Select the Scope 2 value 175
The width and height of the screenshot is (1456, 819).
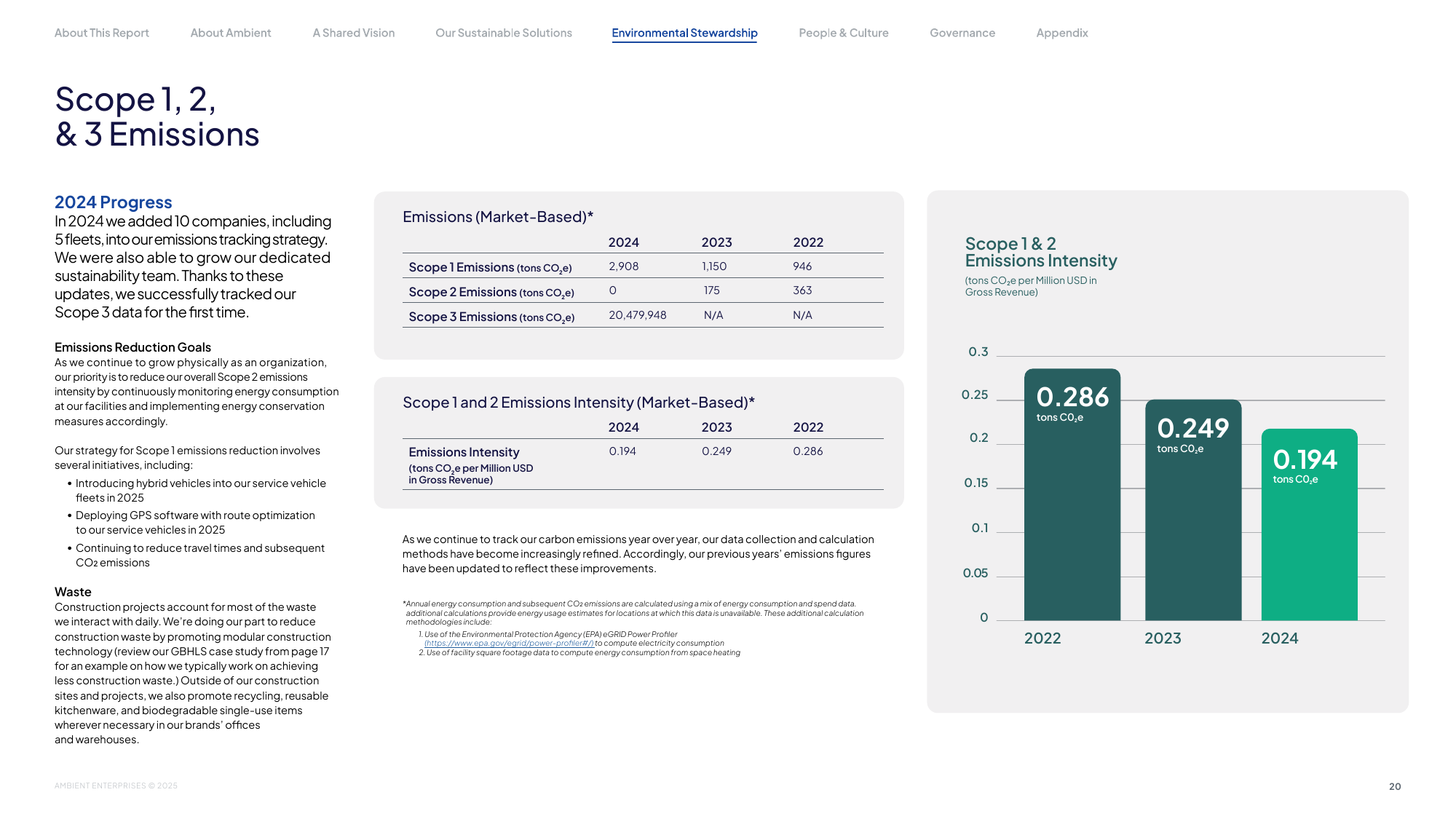tap(711, 290)
